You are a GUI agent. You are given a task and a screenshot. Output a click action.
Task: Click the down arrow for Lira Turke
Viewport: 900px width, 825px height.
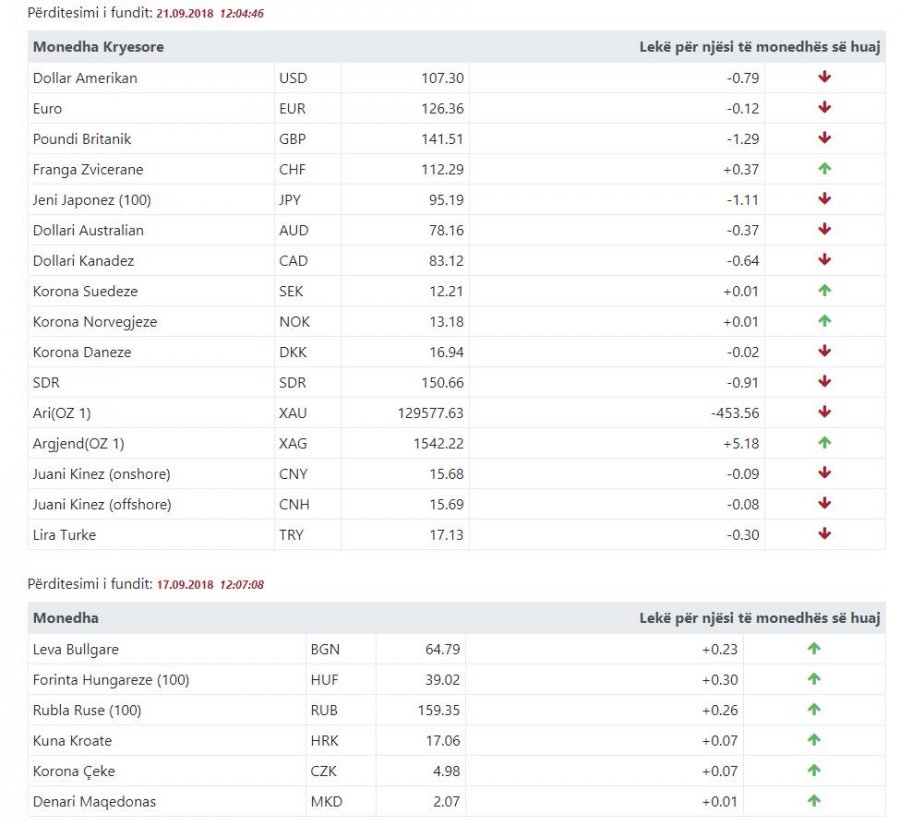(x=824, y=533)
